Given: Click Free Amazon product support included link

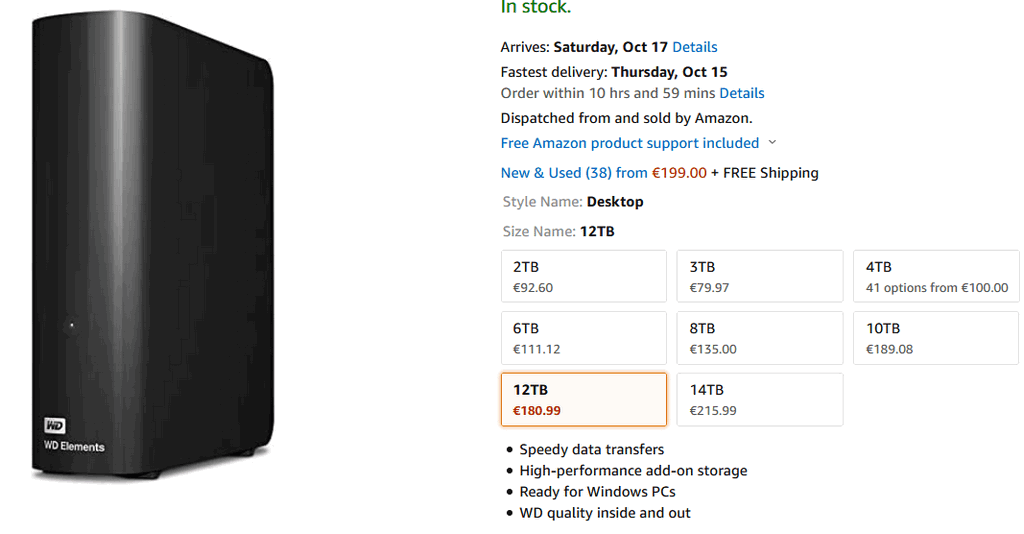Looking at the screenshot, I should [x=630, y=143].
